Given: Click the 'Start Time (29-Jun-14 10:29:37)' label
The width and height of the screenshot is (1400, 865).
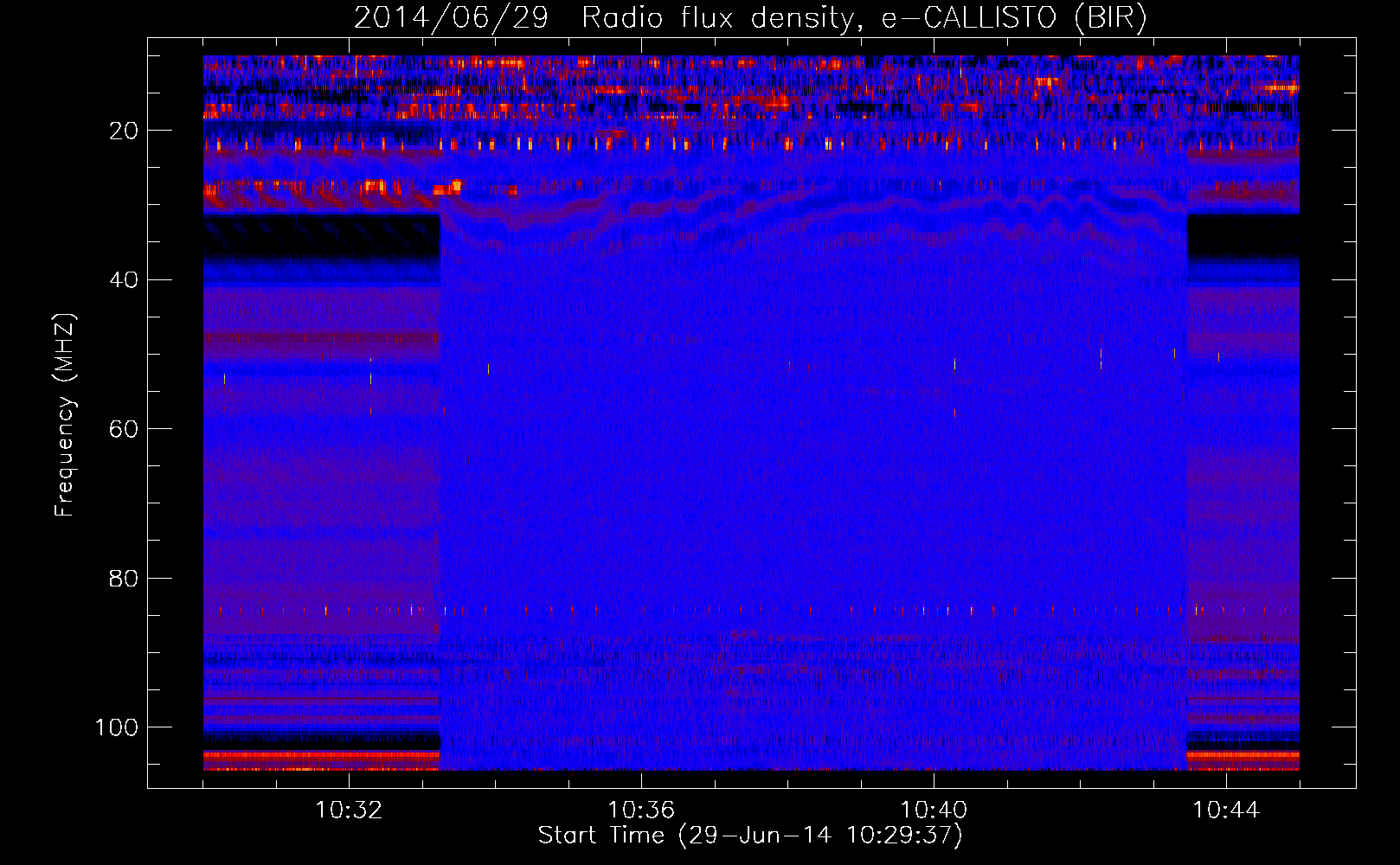Looking at the screenshot, I should click(x=750, y=836).
